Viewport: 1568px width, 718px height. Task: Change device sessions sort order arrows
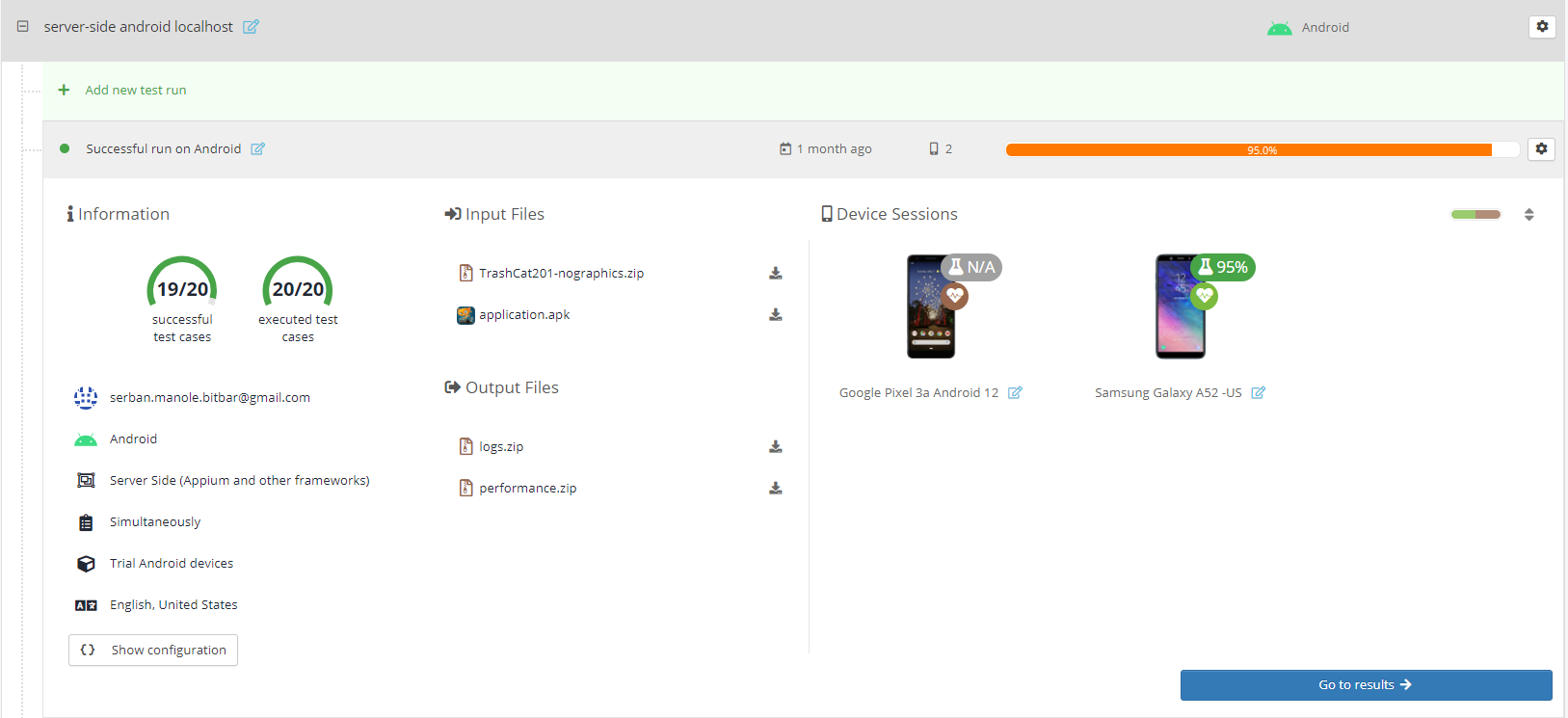[1528, 215]
